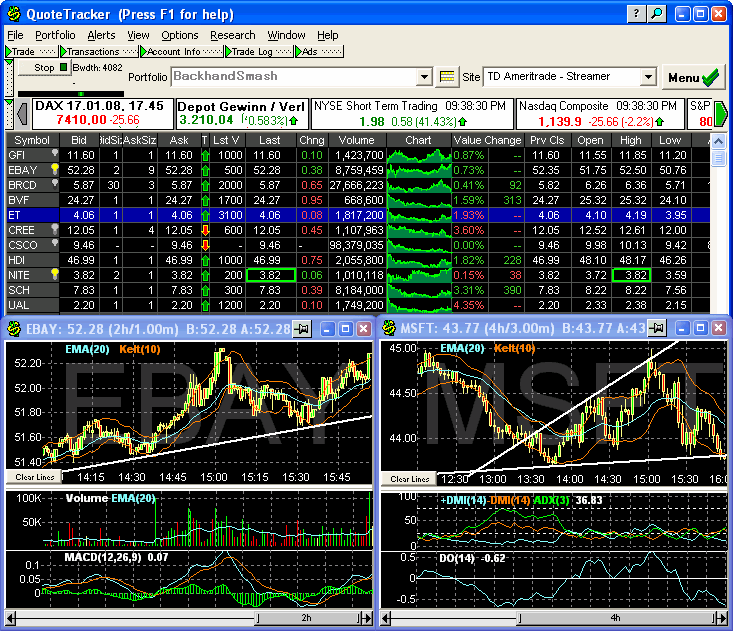Click the green arrow on Depot Gewinn ticker
Viewport: 733px width, 631px height.
[294, 121]
